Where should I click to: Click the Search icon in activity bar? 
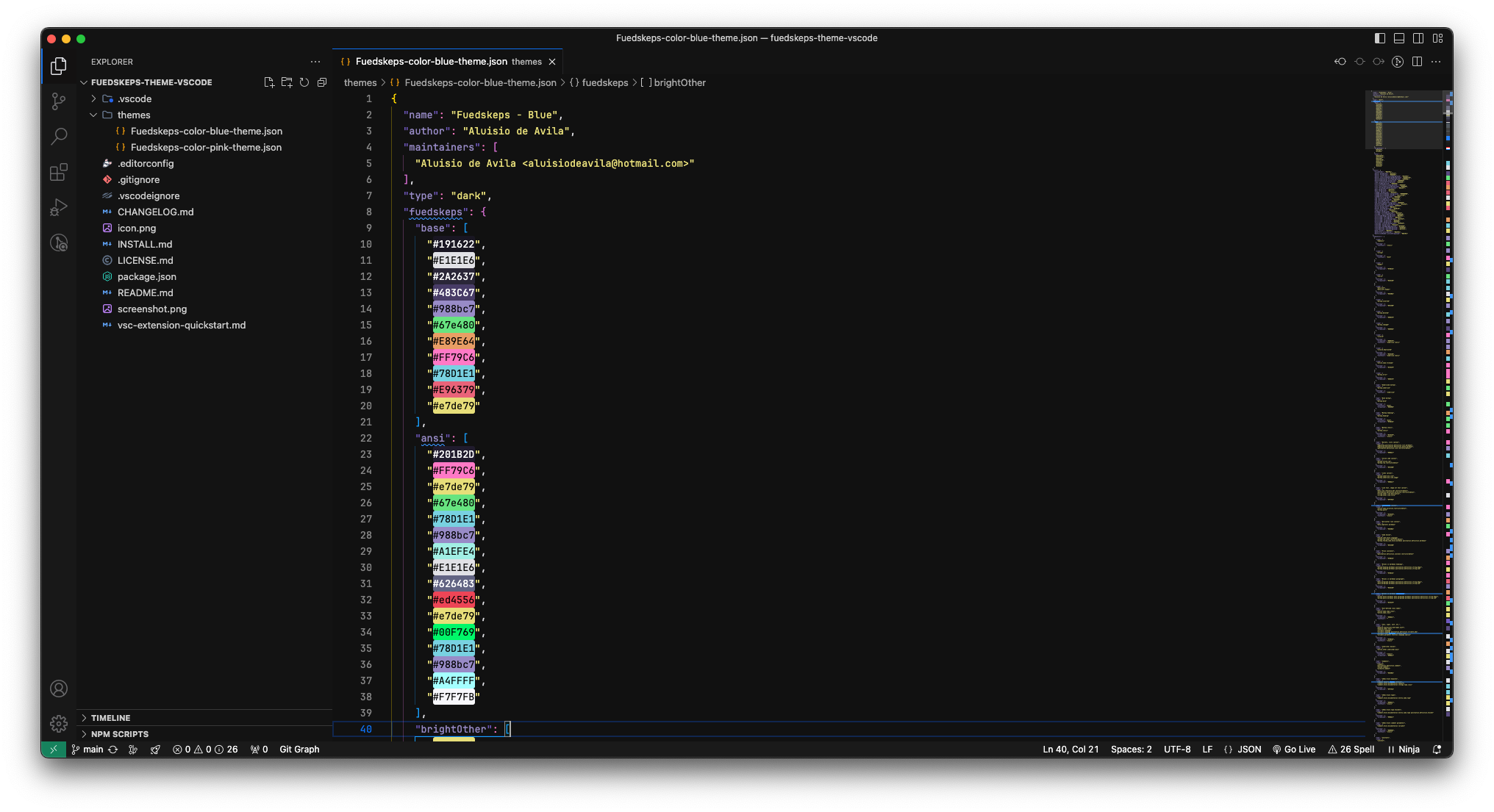(x=59, y=136)
